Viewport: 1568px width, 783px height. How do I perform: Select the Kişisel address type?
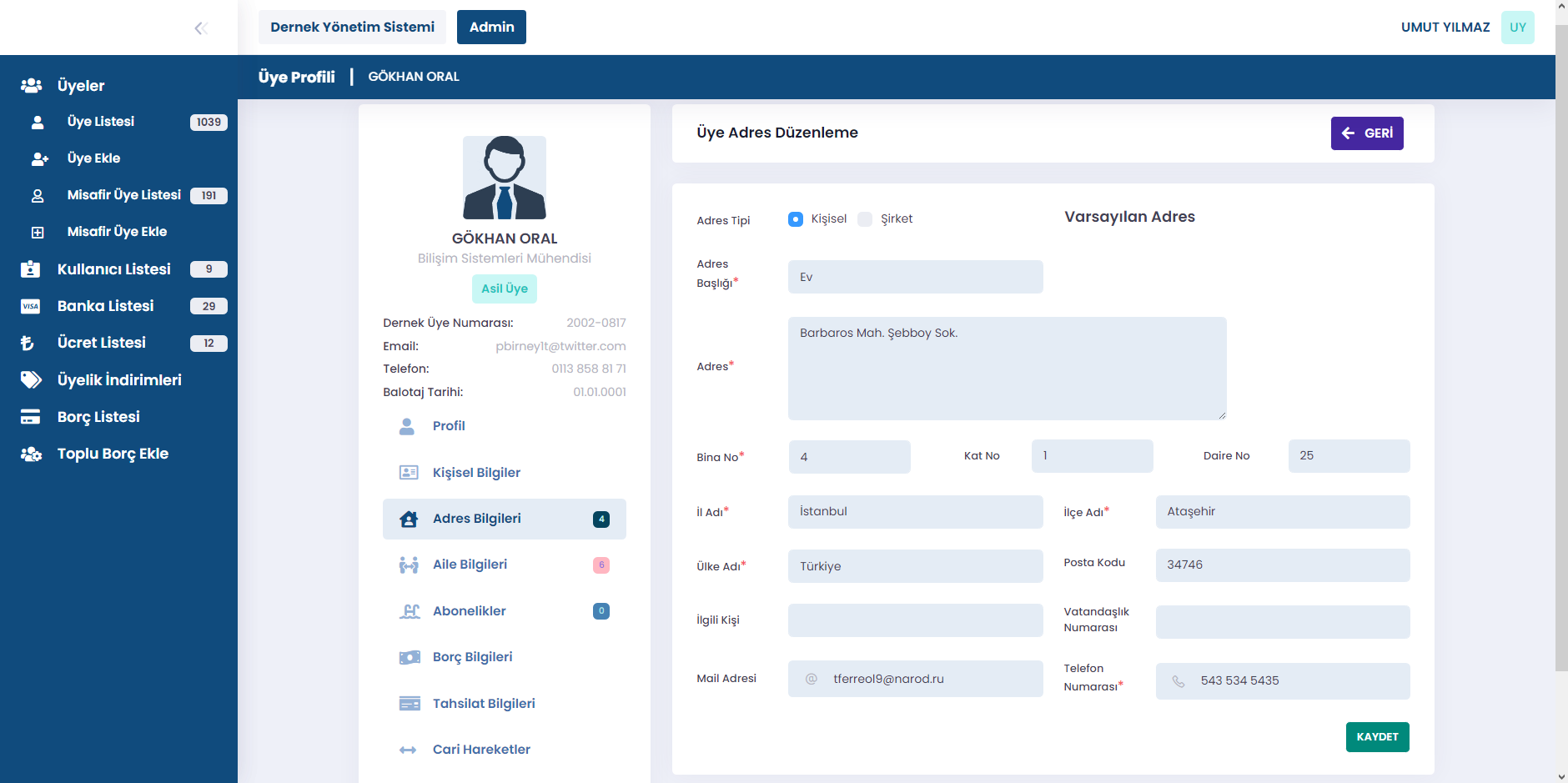[796, 219]
